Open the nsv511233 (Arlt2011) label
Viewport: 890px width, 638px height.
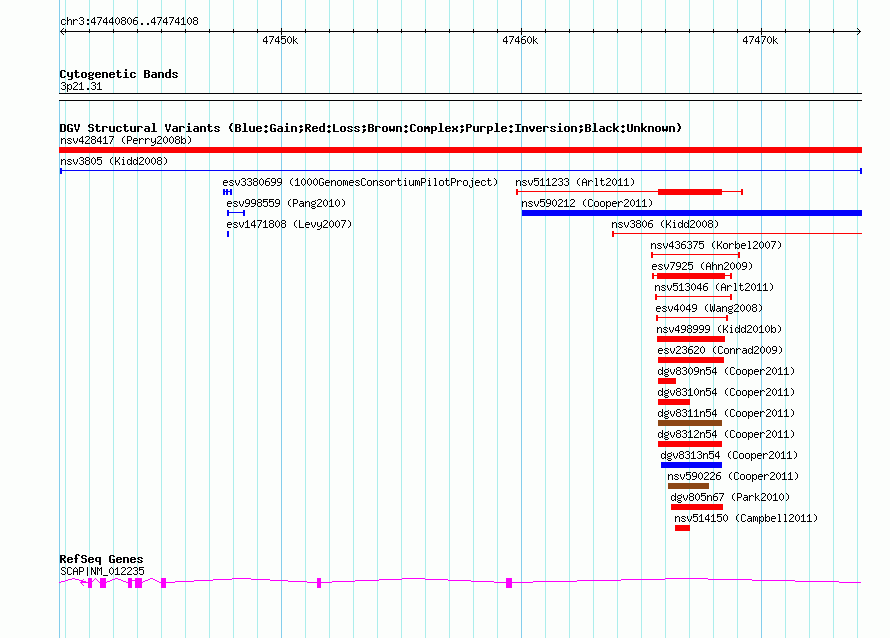(575, 182)
